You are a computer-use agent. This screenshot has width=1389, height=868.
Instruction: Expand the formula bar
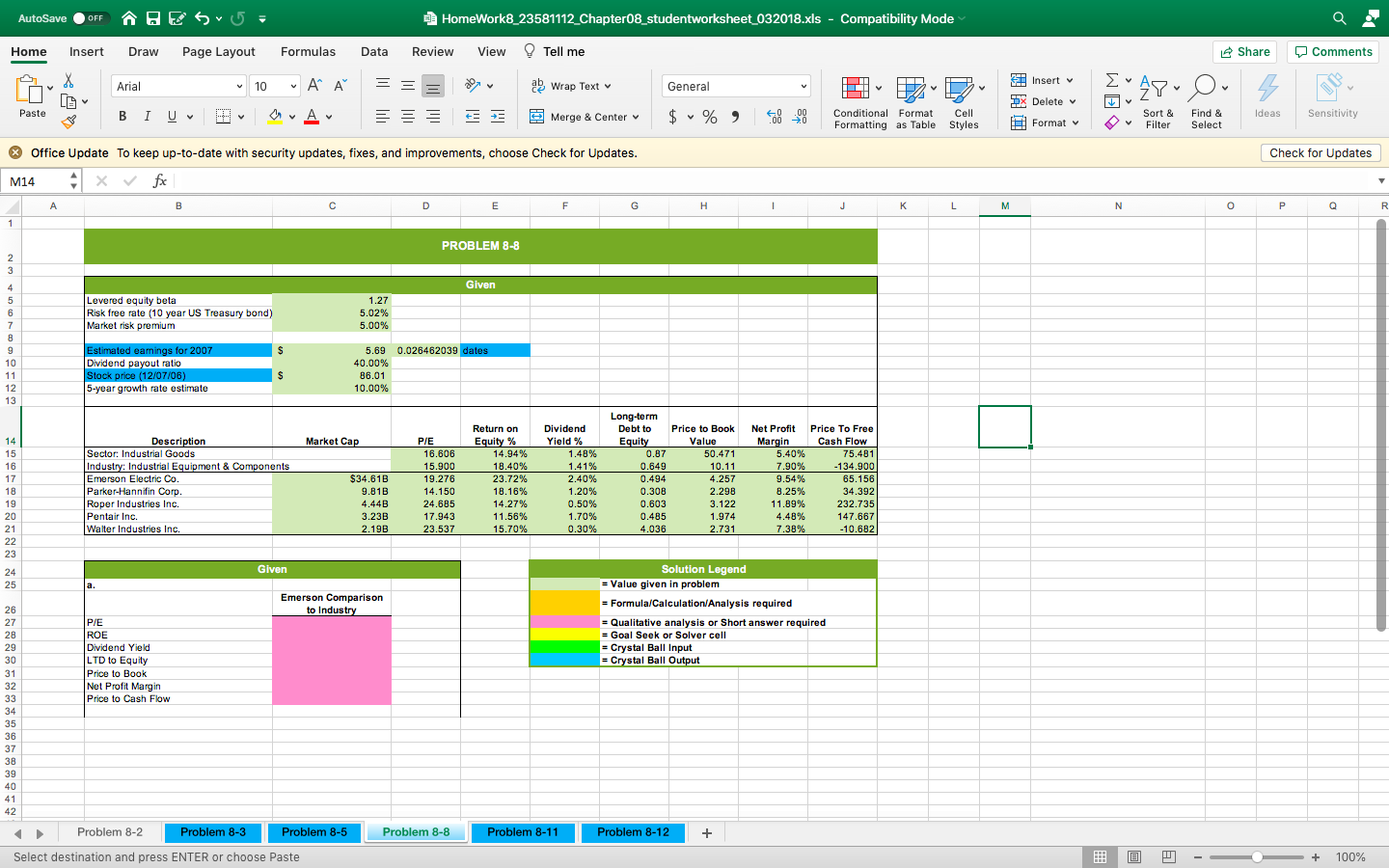1381,180
